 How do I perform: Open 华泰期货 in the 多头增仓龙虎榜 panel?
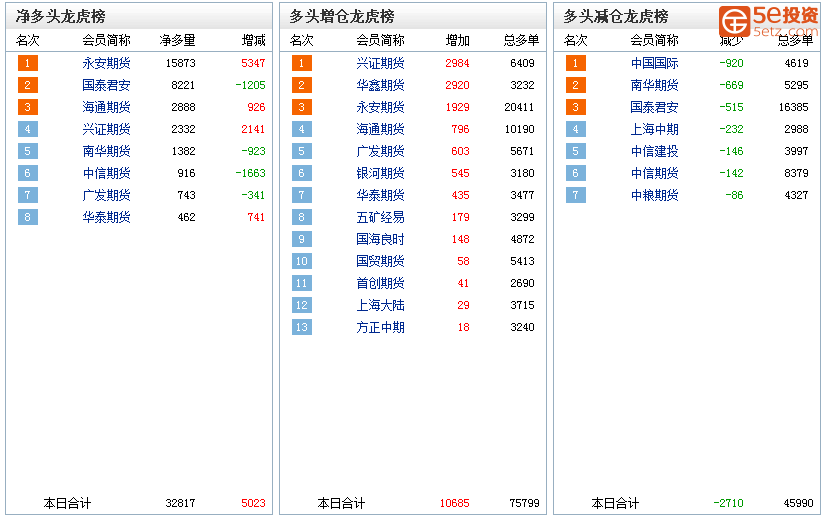point(380,195)
